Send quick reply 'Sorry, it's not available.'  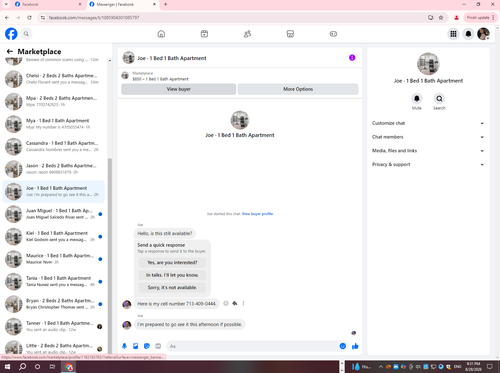pos(172,287)
